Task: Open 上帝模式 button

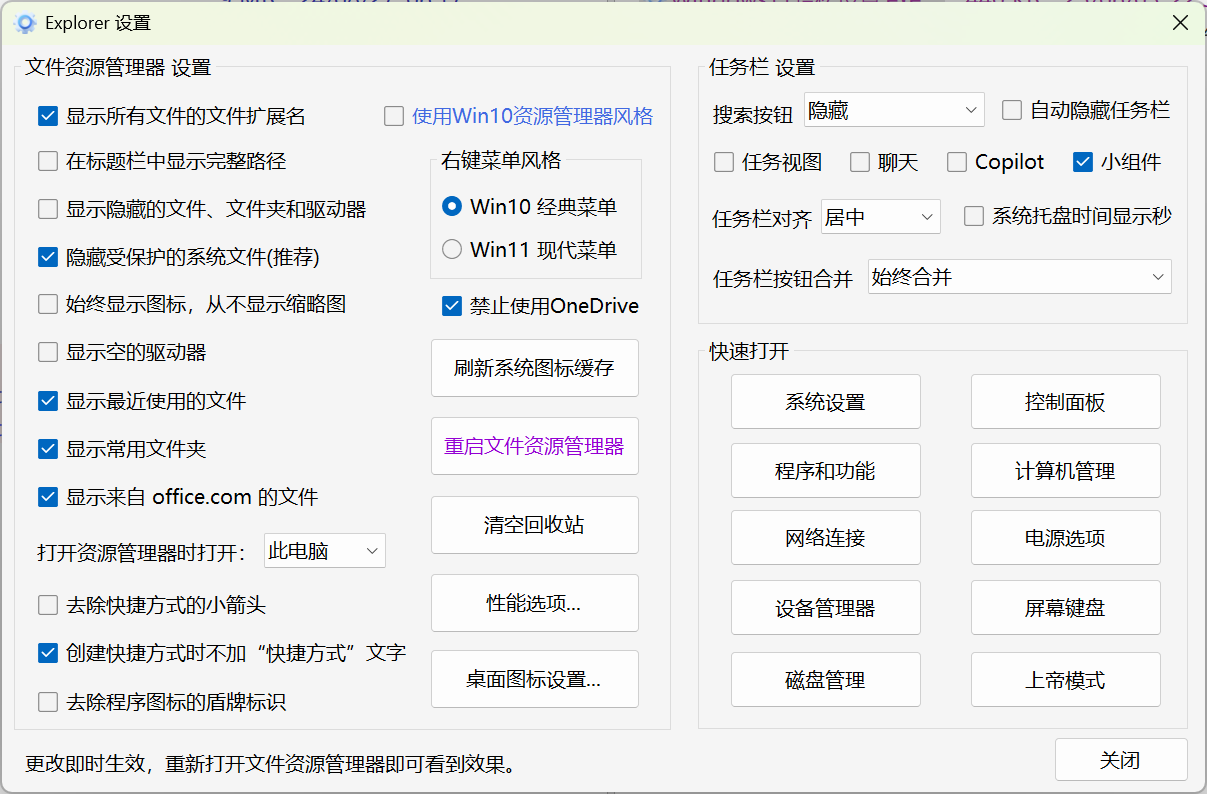Action: coord(1065,680)
